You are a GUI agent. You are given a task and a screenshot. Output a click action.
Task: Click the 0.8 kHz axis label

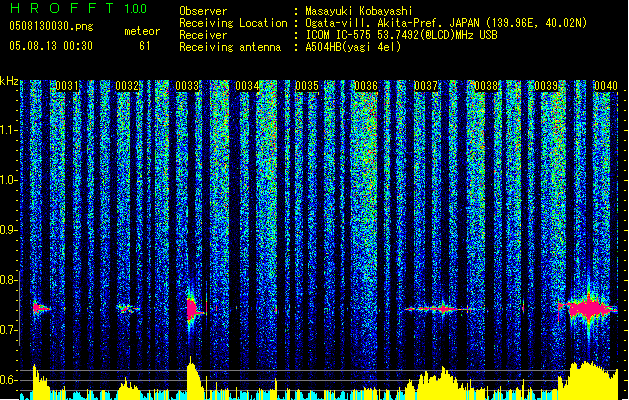[9, 280]
